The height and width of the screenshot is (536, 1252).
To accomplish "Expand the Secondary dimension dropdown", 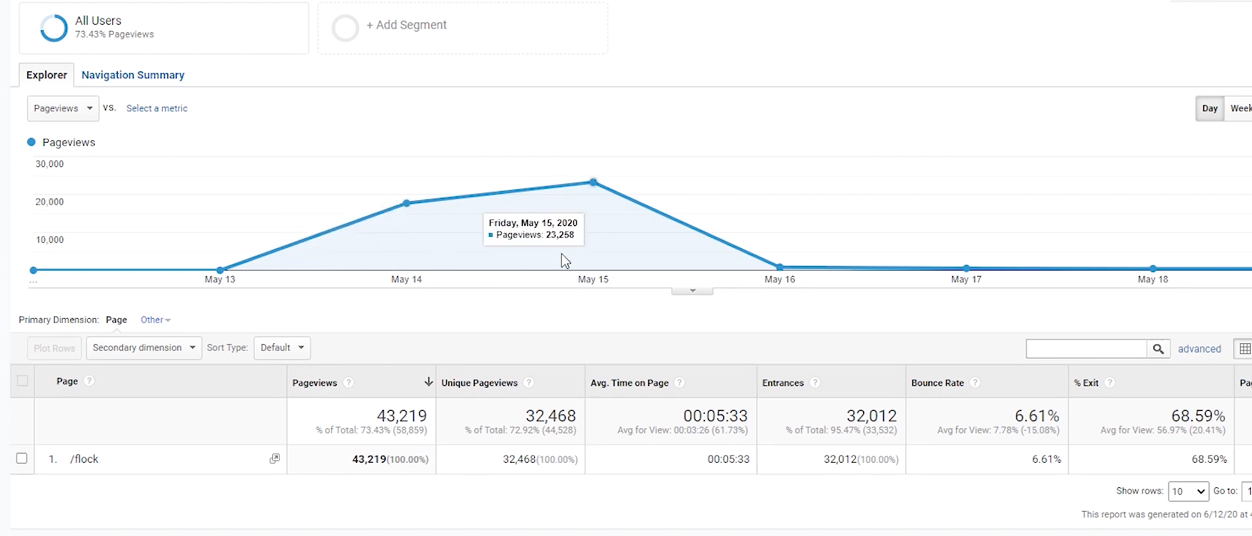I will [x=143, y=348].
